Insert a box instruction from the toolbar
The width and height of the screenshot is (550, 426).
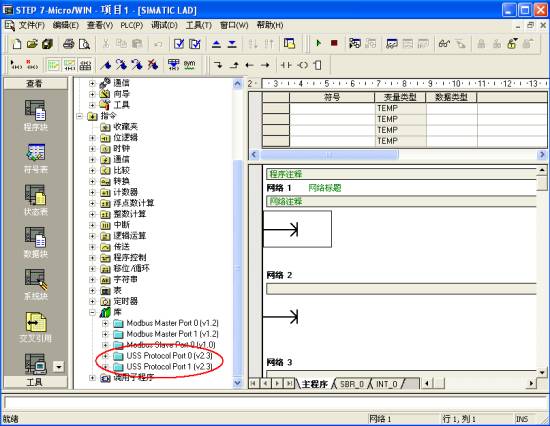tap(317, 65)
